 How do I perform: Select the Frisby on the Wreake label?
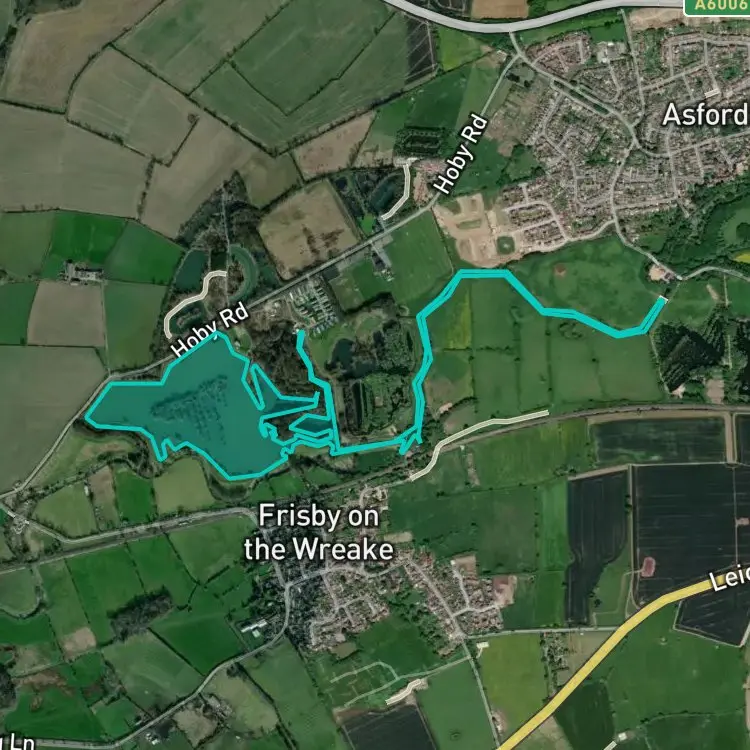(x=319, y=532)
